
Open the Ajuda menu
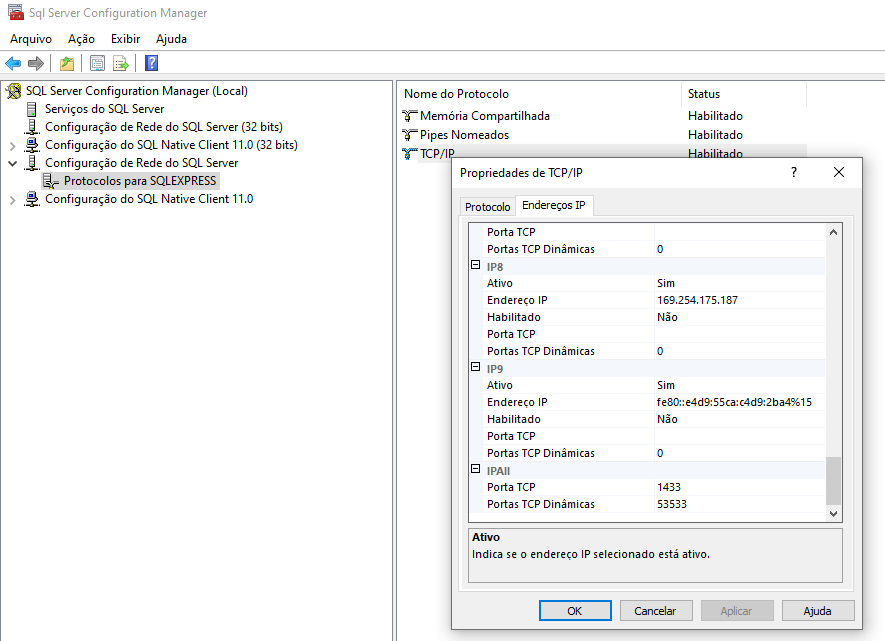click(x=172, y=39)
